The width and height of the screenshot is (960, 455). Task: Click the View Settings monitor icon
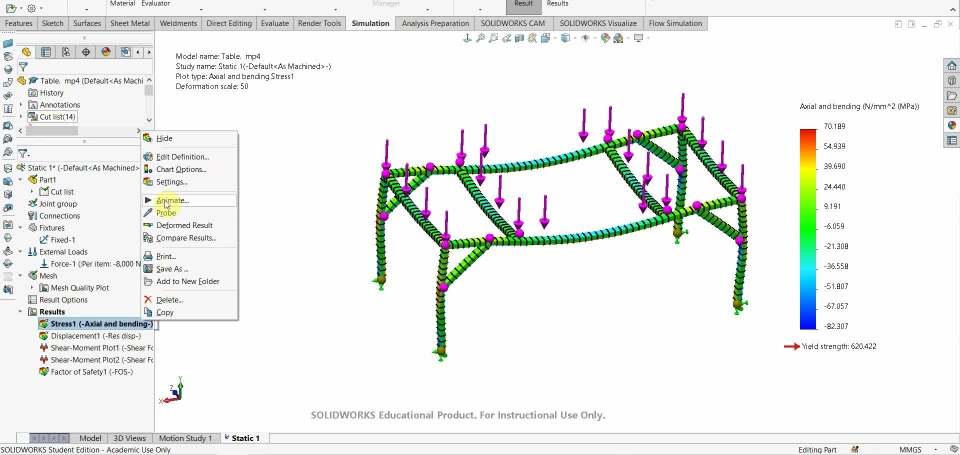coord(639,38)
